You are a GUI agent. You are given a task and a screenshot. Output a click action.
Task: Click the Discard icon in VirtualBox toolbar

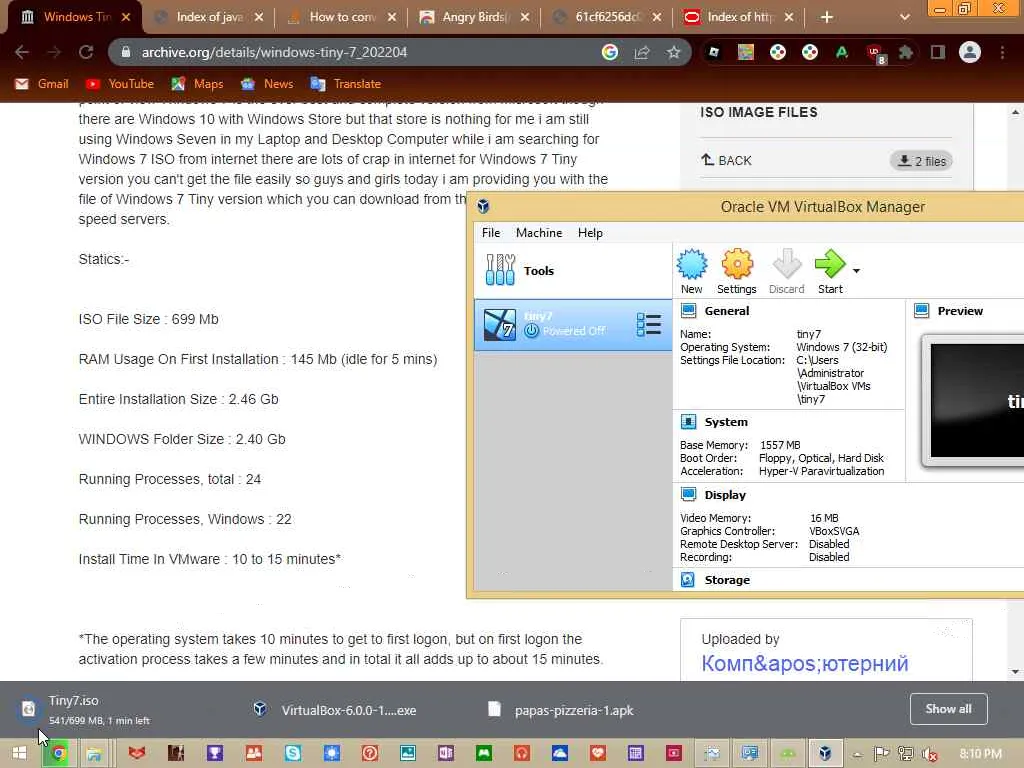786,271
